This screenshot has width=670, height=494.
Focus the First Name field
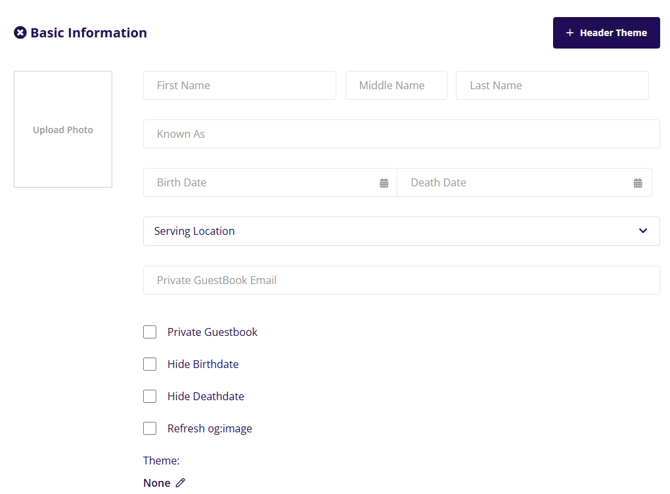pyautogui.click(x=239, y=85)
